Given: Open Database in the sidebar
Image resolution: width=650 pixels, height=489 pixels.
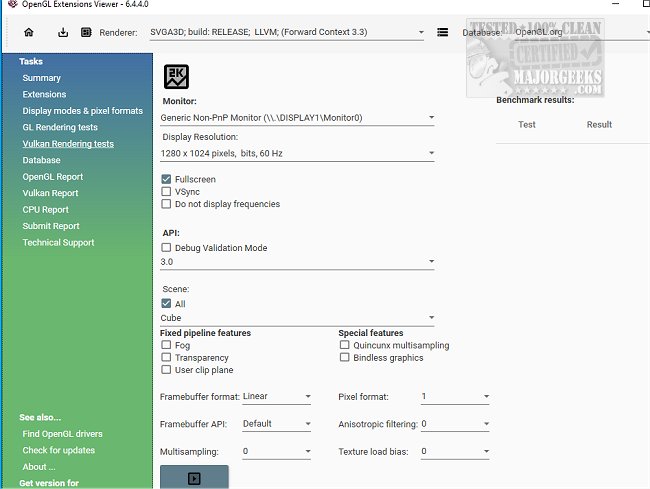Looking at the screenshot, I should pyautogui.click(x=41, y=160).
